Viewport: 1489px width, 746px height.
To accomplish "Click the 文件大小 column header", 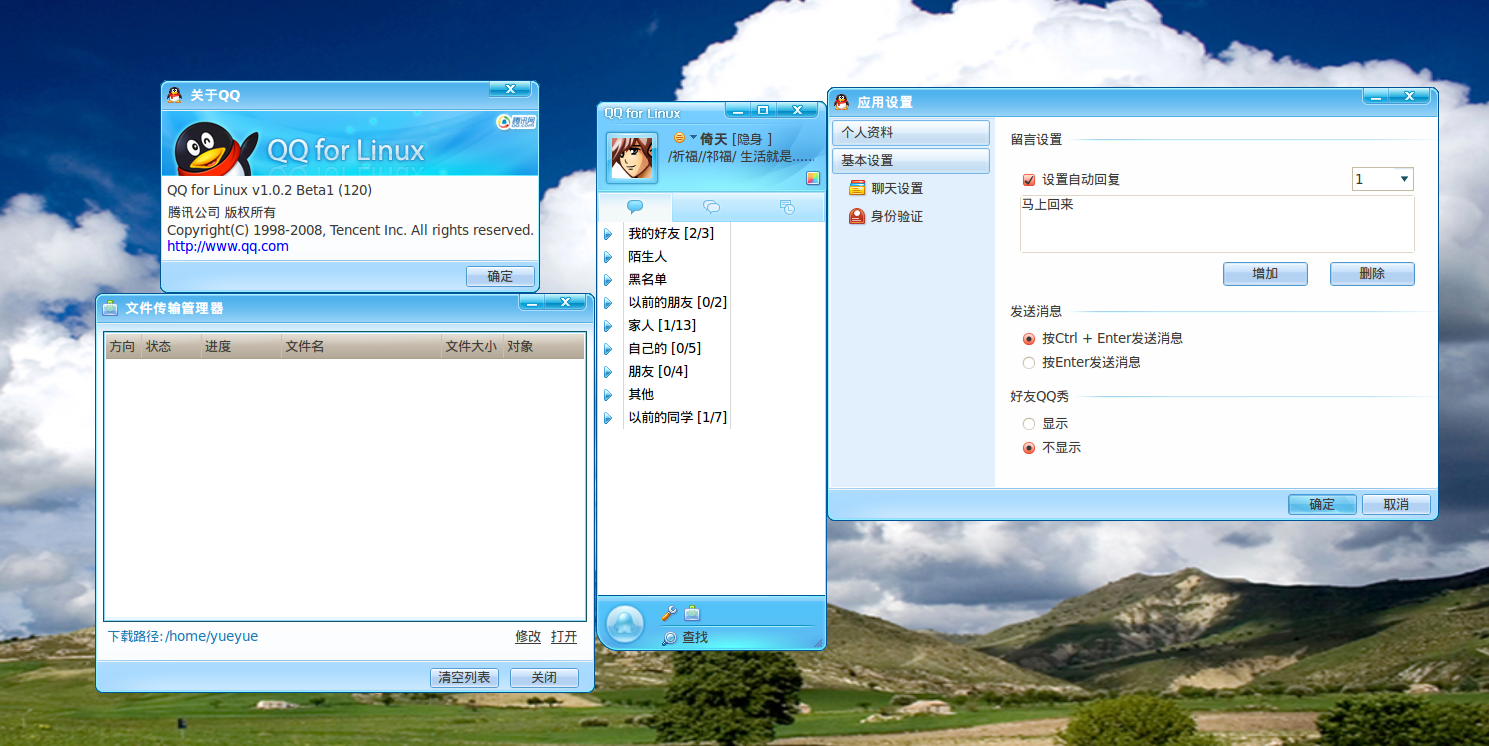I will click(471, 346).
